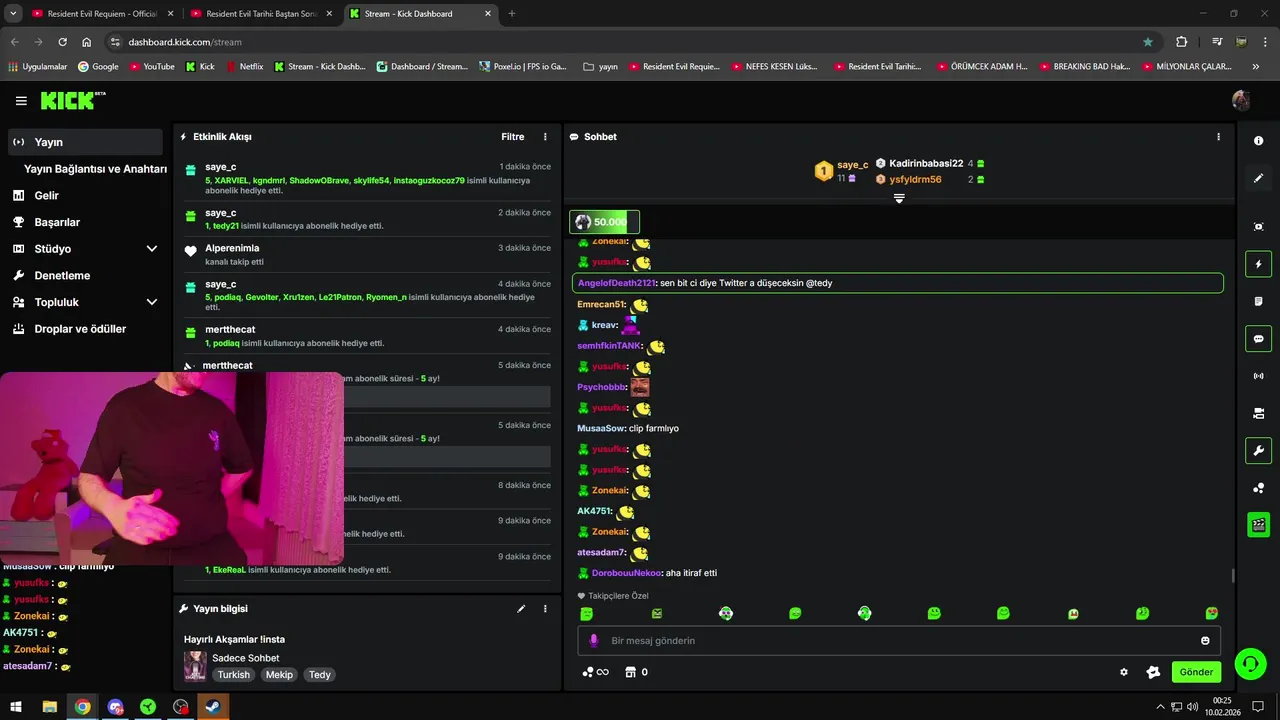The height and width of the screenshot is (720, 1280).
Task: Open Sohbet panel three-dot options menu
Action: pos(1218,137)
